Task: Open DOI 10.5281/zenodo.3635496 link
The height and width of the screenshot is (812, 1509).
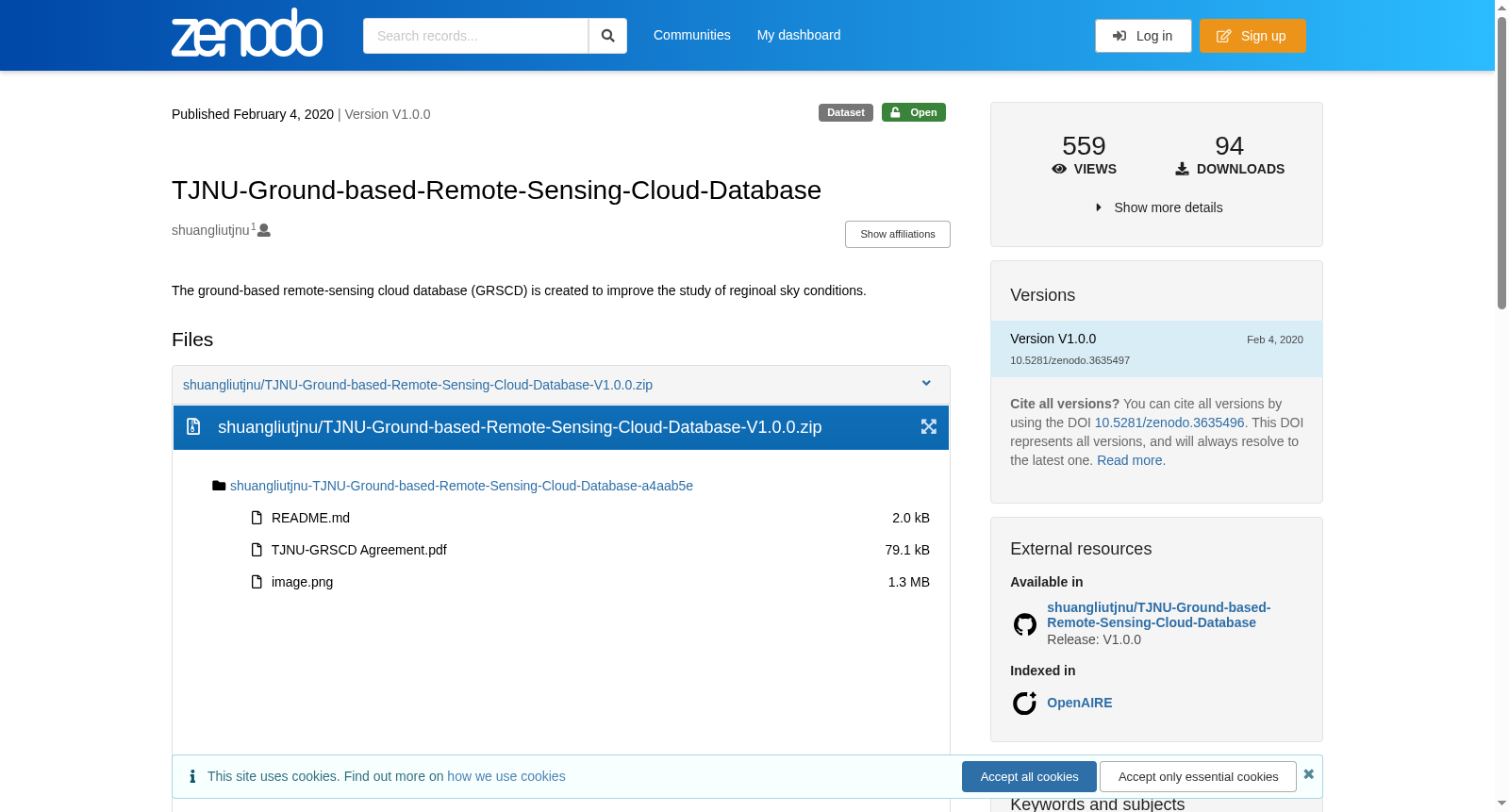Action: pos(1169,423)
